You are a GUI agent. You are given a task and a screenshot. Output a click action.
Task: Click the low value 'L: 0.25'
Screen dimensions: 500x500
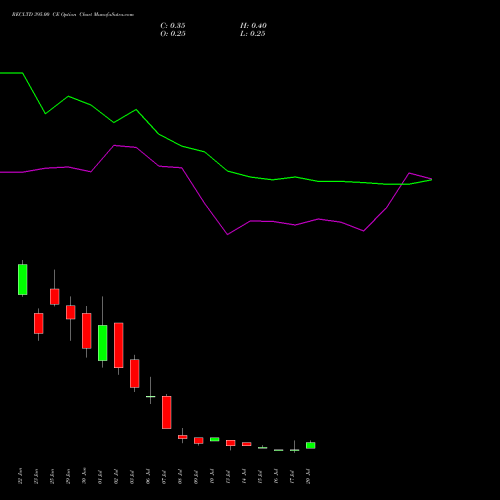tap(253, 34)
